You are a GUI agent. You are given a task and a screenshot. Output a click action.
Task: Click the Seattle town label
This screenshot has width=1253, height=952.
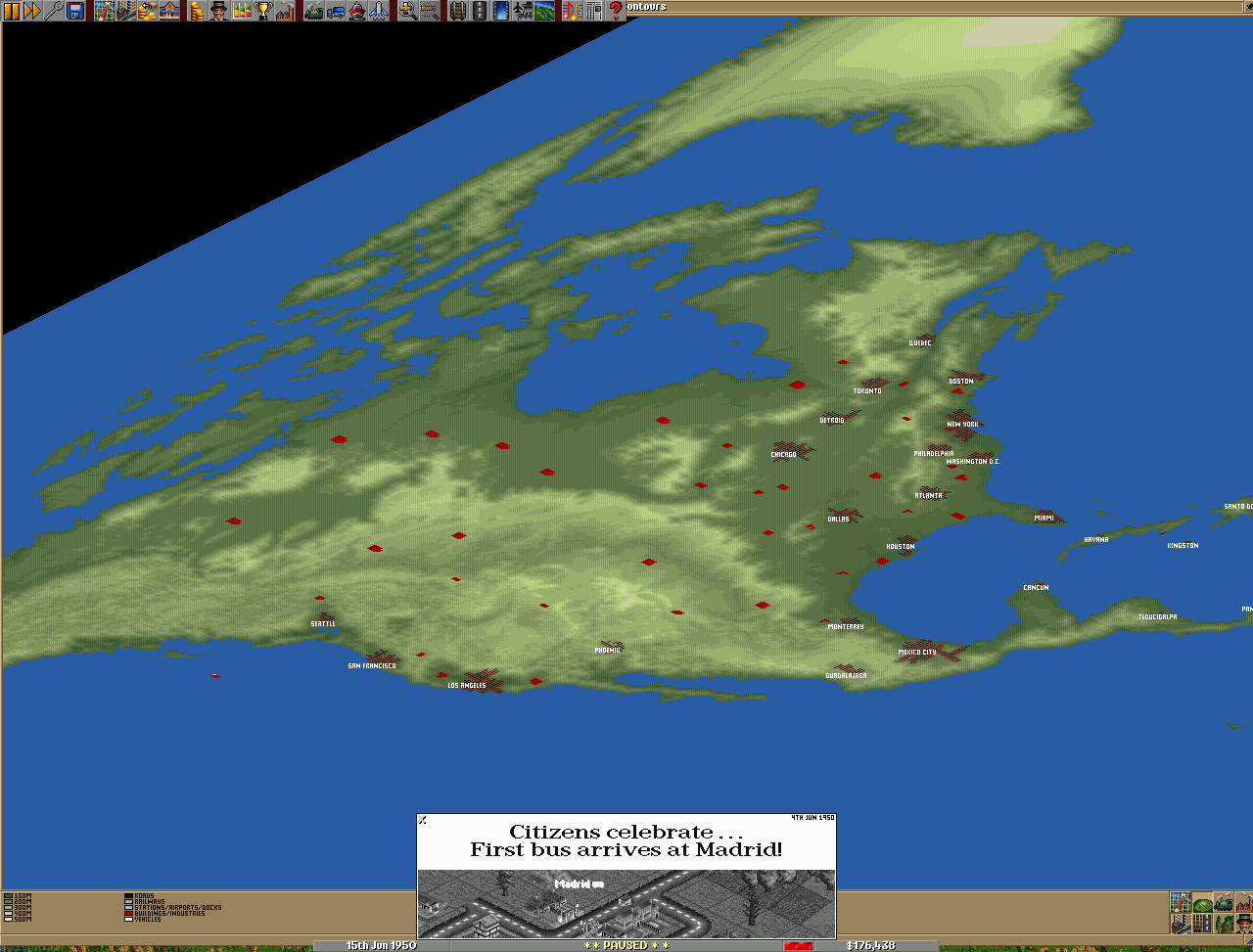pyautogui.click(x=323, y=624)
